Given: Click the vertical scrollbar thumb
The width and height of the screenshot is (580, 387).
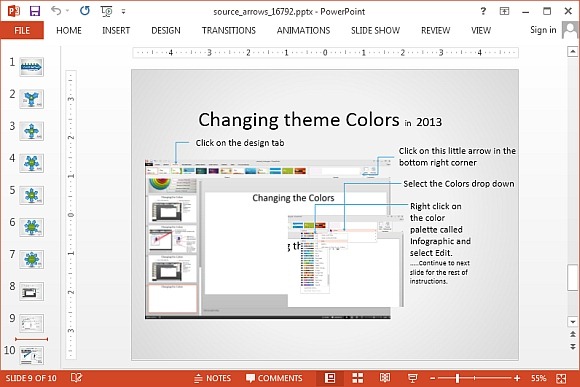Looking at the screenshot, I should pos(573,277).
